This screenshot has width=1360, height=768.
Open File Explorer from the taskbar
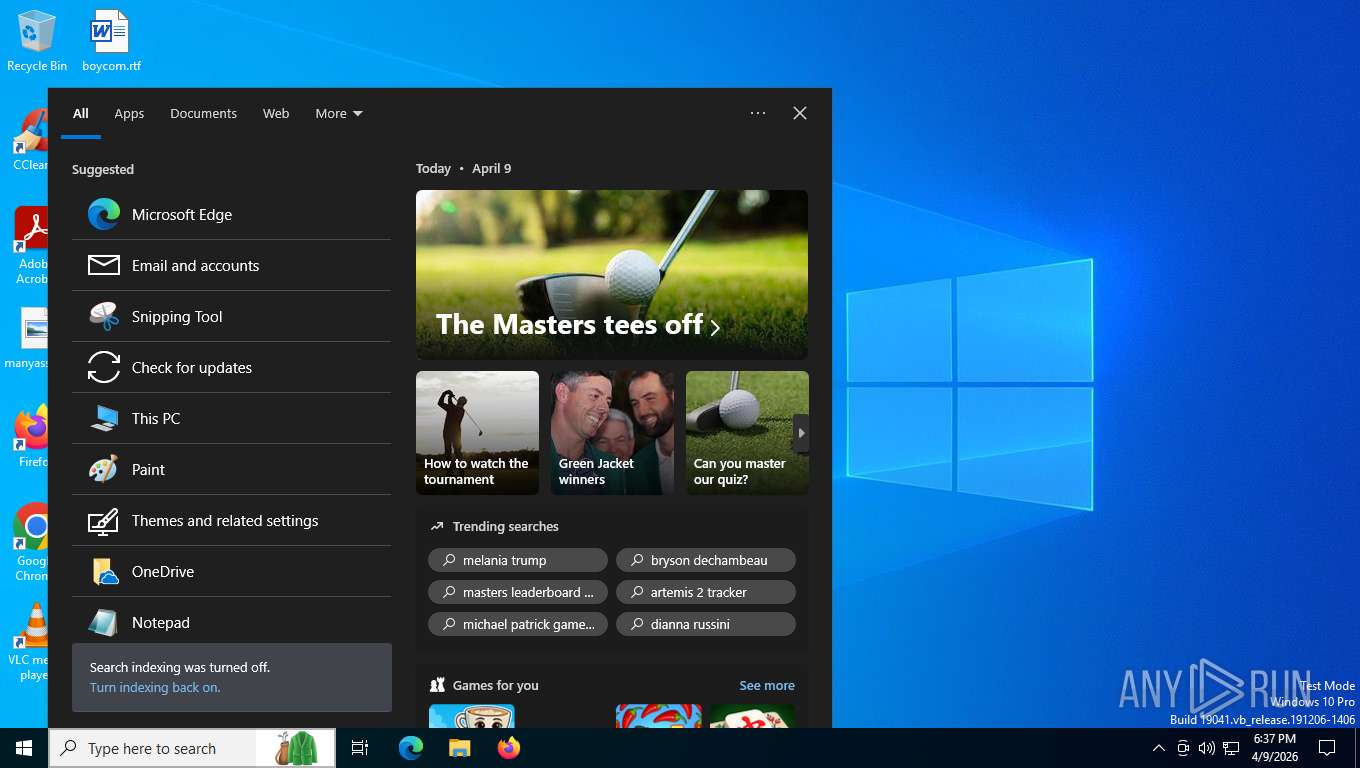click(x=459, y=748)
